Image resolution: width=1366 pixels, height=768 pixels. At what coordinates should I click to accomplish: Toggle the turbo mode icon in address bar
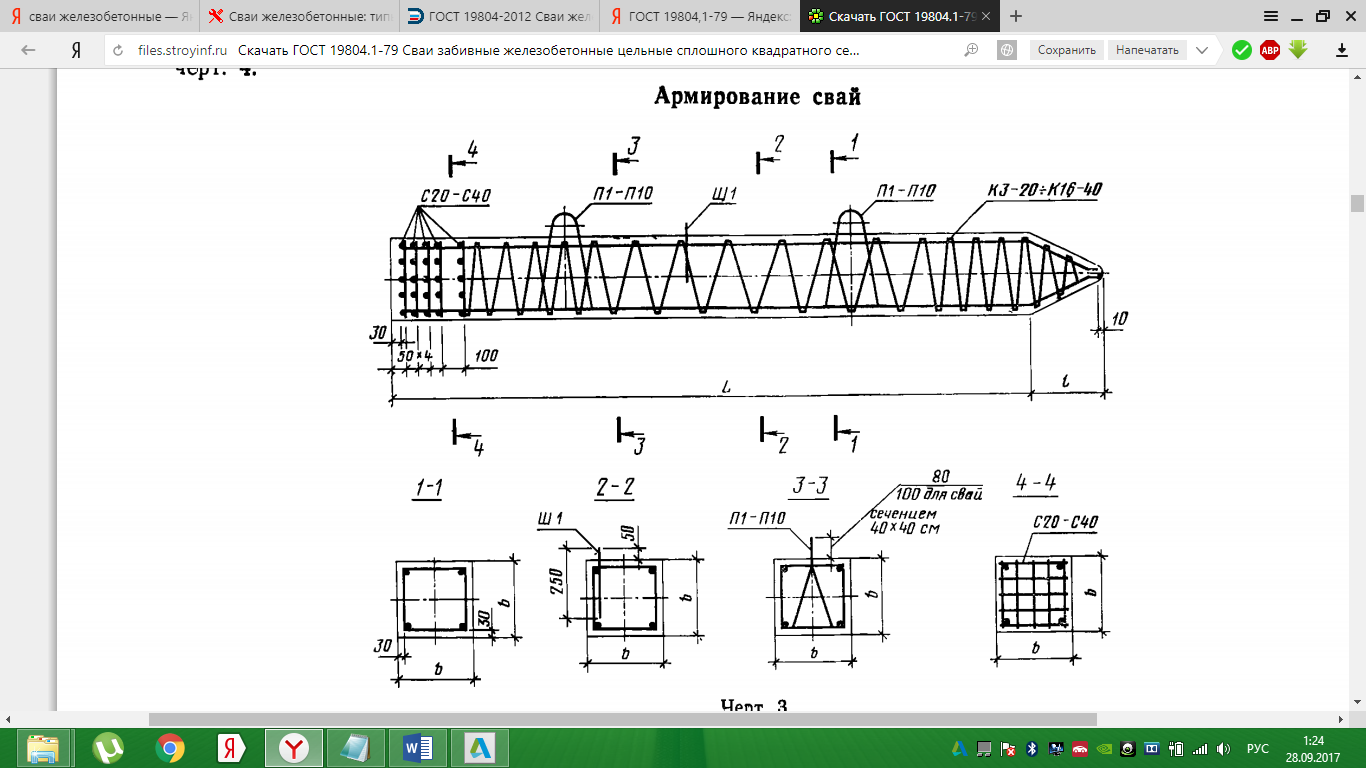point(1007,50)
